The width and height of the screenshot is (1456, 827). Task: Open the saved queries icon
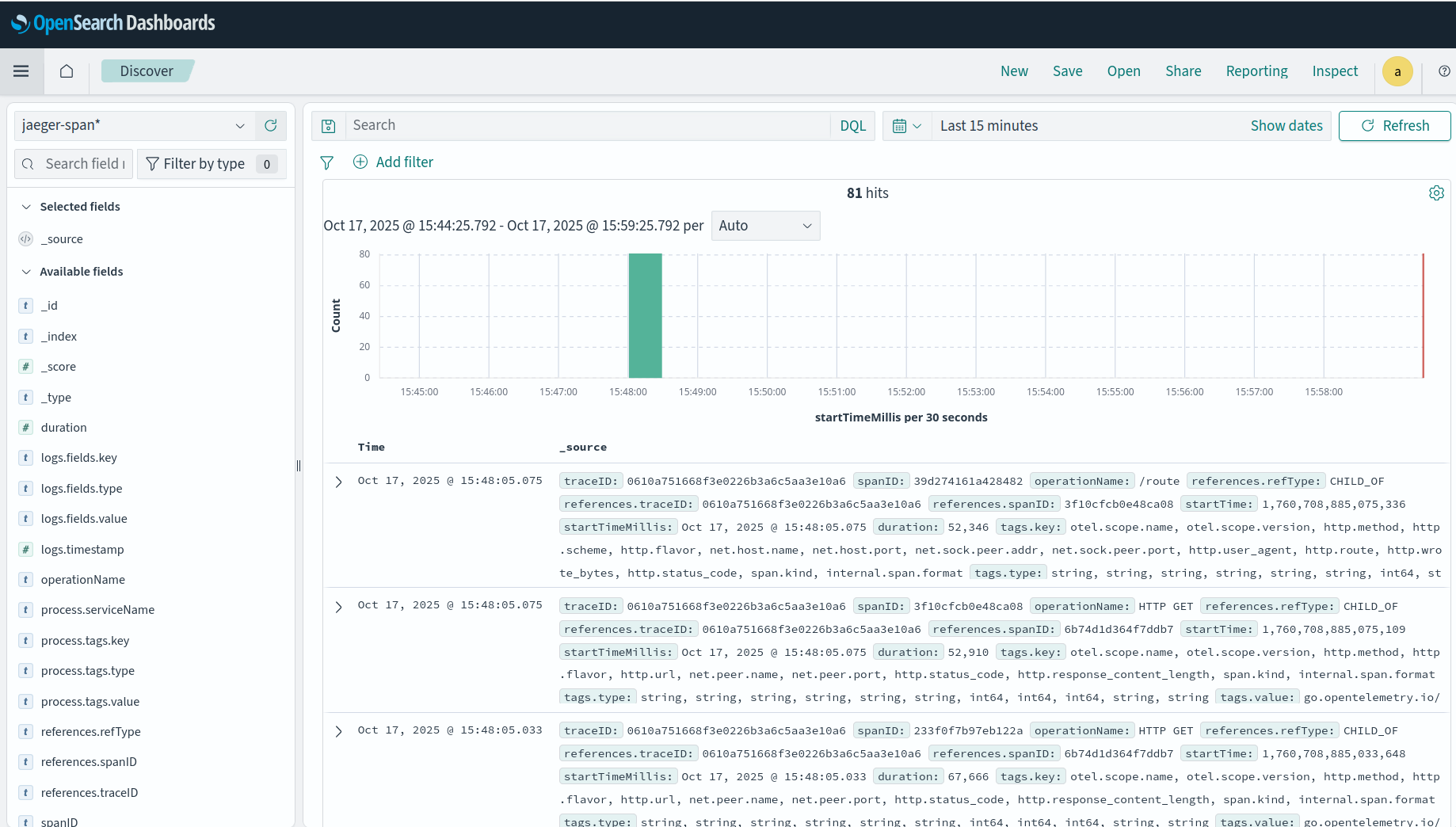coord(329,126)
